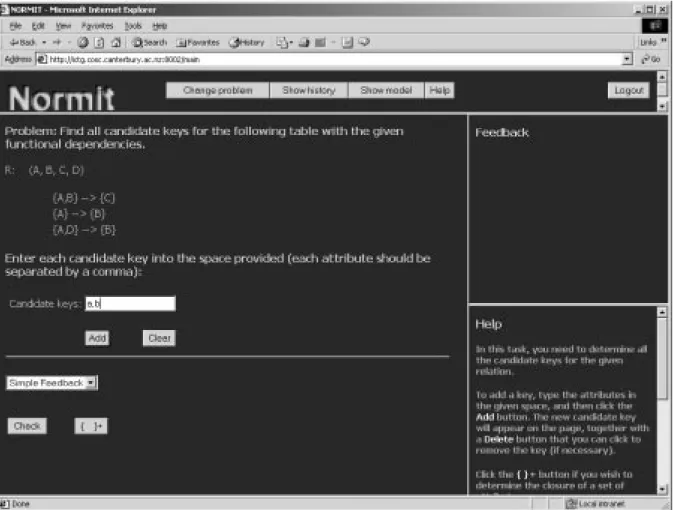
Task: Click the Normit Help button
Action: click(440, 90)
